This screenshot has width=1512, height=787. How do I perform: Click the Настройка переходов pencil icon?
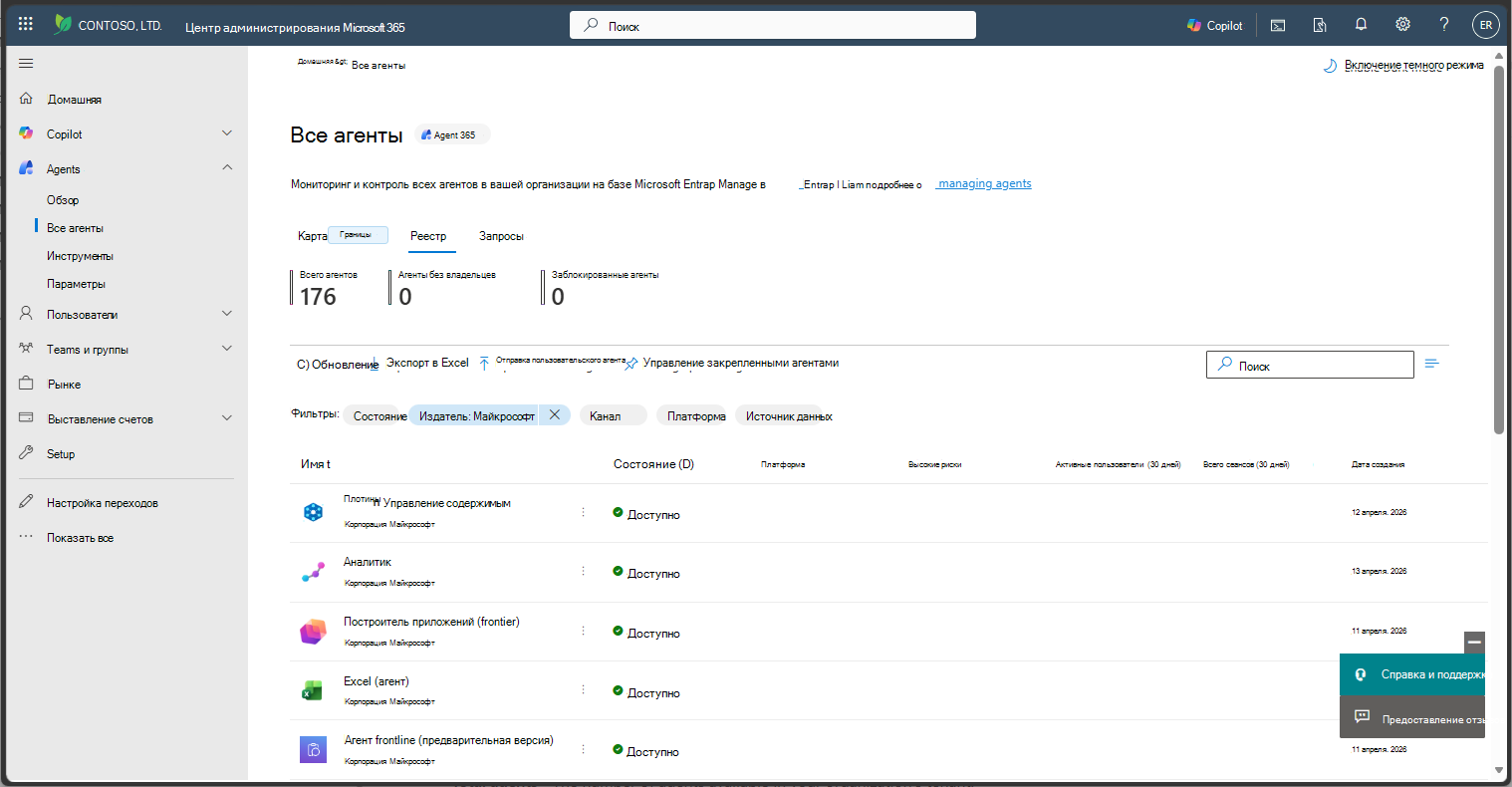coord(26,502)
